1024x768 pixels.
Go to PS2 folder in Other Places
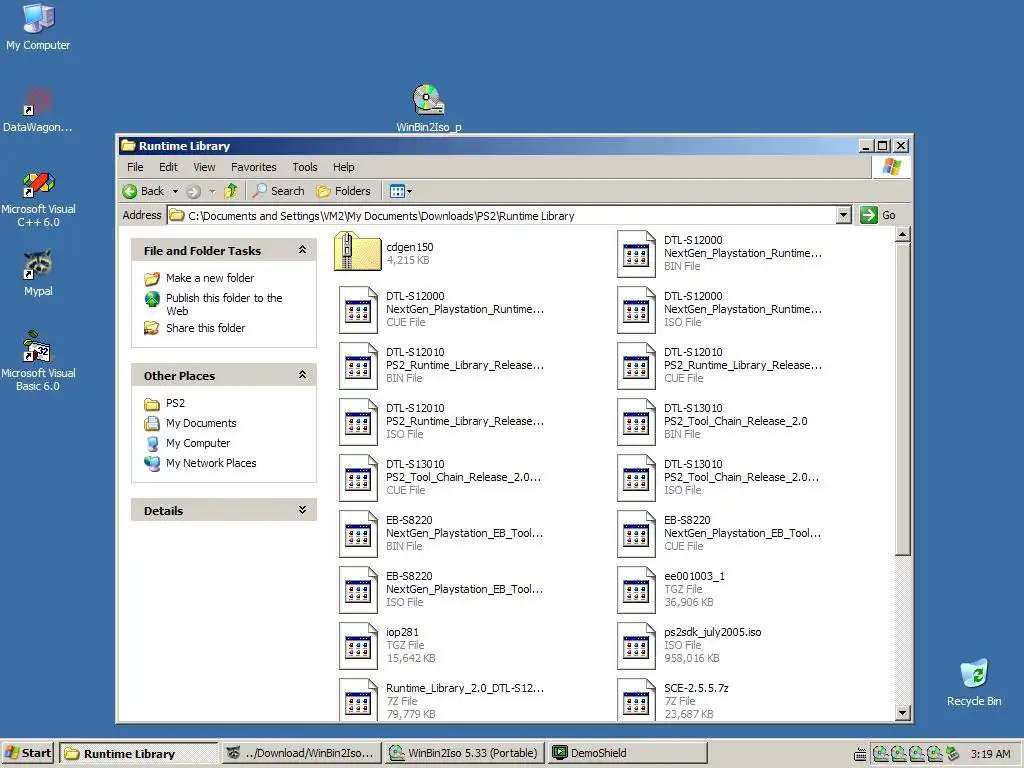click(175, 404)
